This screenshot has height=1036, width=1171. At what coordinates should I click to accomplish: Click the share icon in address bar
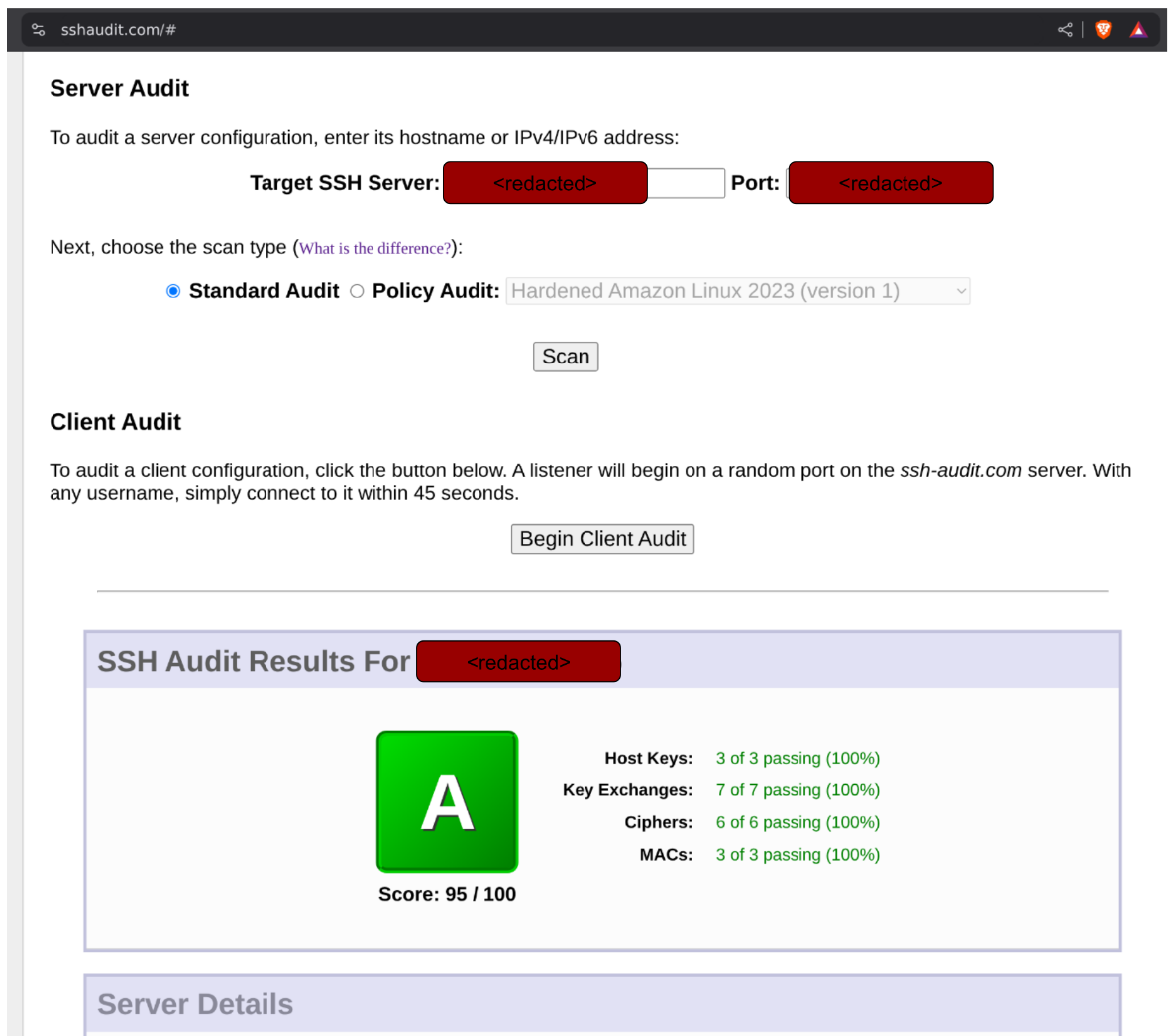click(1065, 30)
